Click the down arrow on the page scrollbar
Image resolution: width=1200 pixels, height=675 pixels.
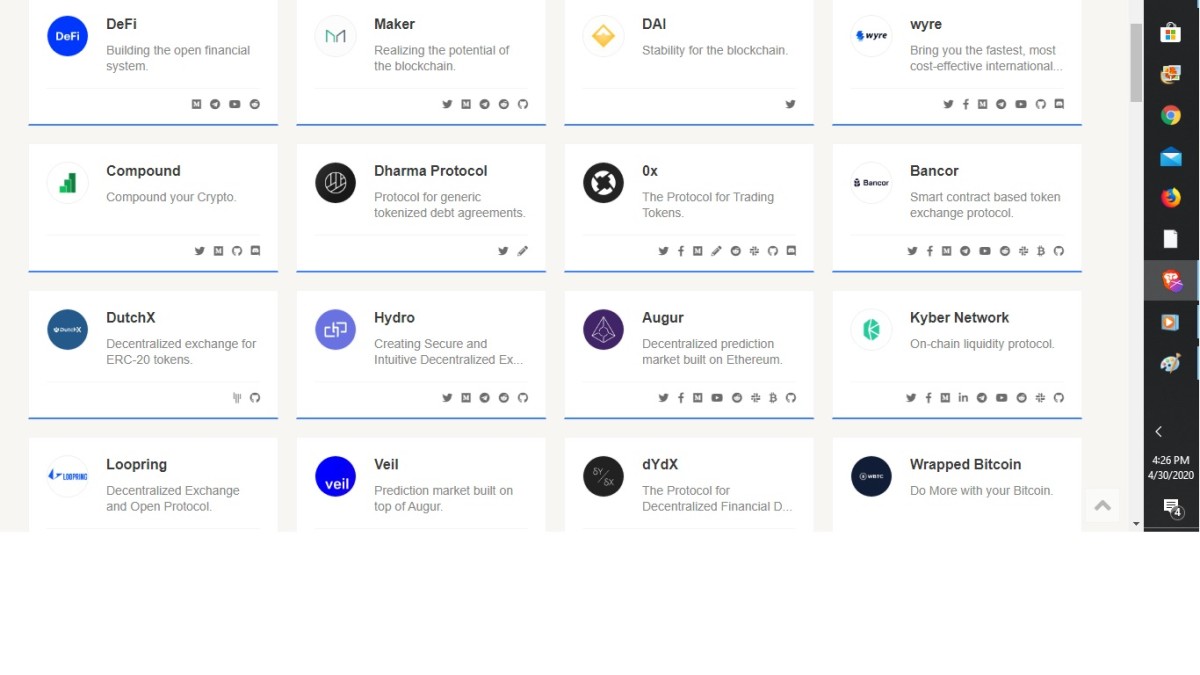click(1134, 524)
